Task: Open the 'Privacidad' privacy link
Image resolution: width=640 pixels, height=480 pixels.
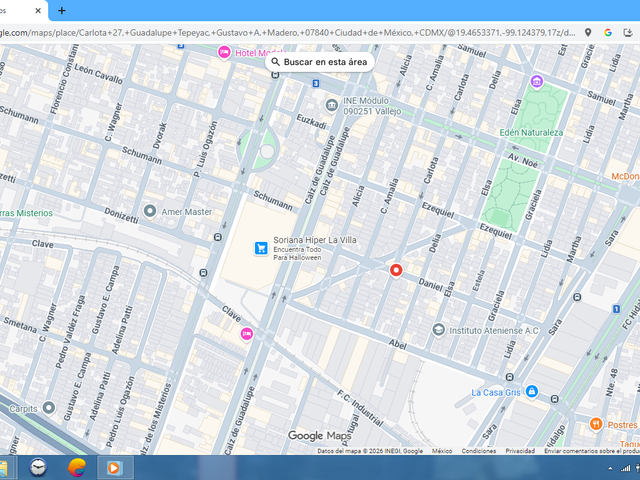Action: 520,451
